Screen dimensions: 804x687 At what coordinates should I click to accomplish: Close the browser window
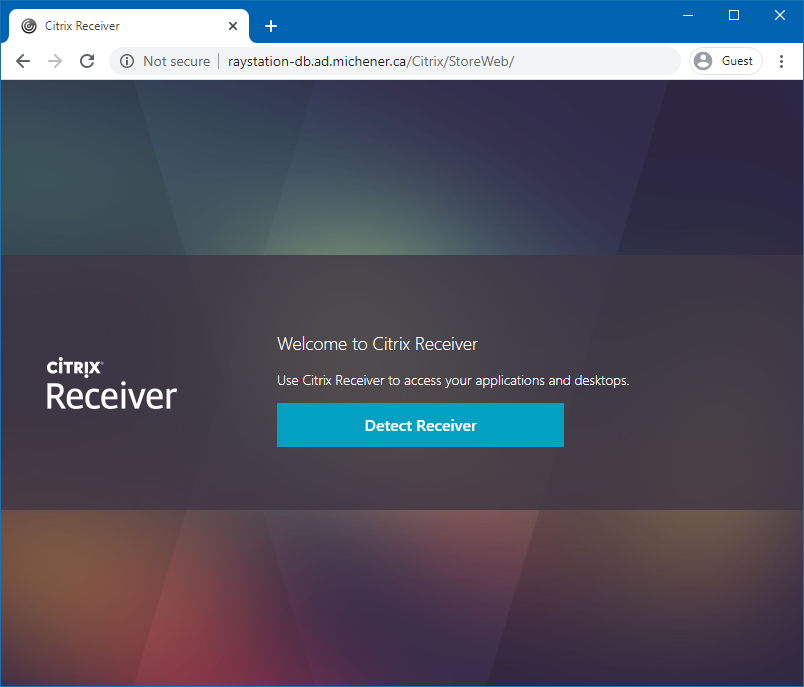pyautogui.click(x=780, y=15)
